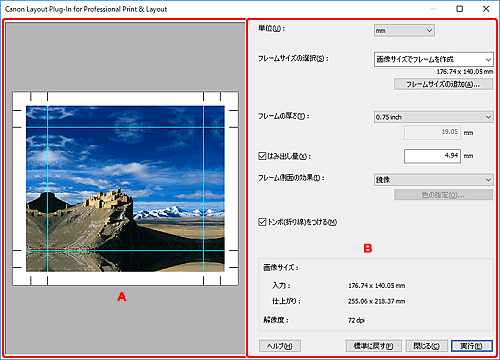The height and width of the screenshot is (360, 500).
Task: Click the disabled 19.05 mm thickness field
Action: pos(432,132)
